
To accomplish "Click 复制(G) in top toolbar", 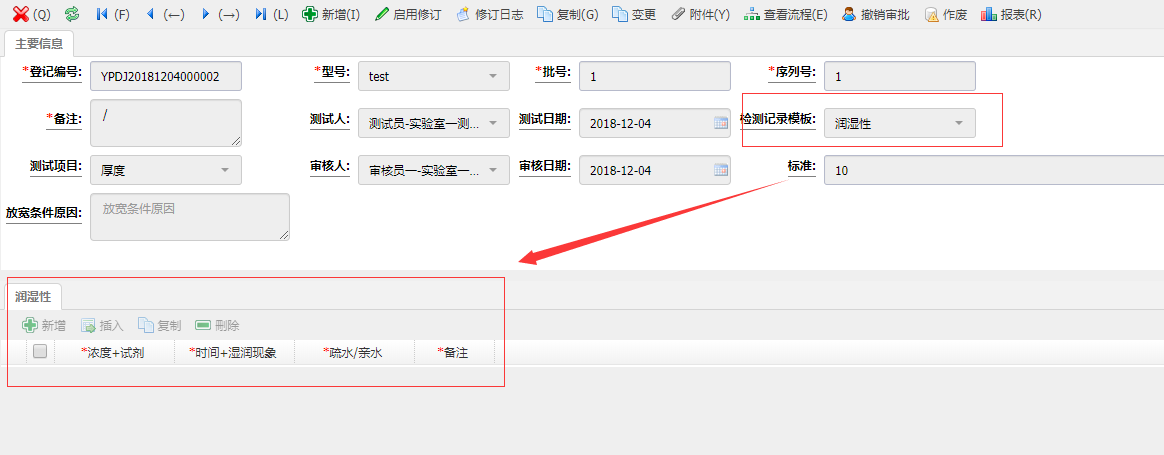I will pos(567,14).
